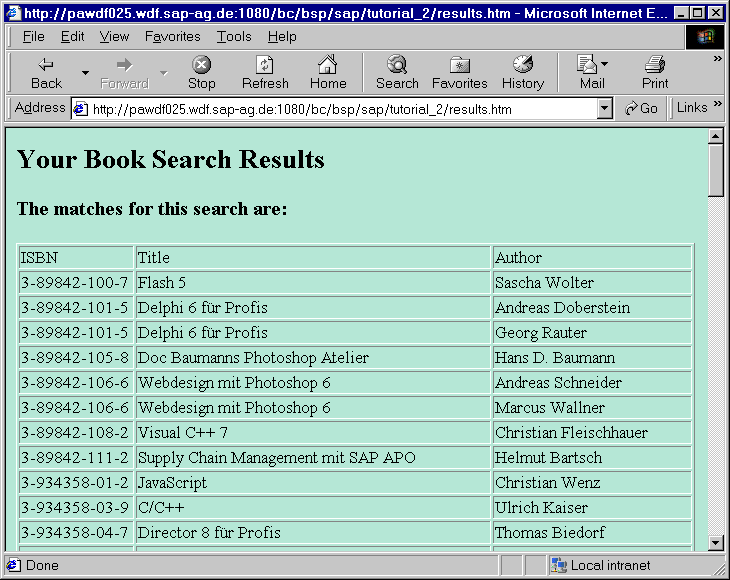The height and width of the screenshot is (580, 730).
Task: Click 'Supply Chain Management mit SAP APO'
Action: click(x=313, y=458)
